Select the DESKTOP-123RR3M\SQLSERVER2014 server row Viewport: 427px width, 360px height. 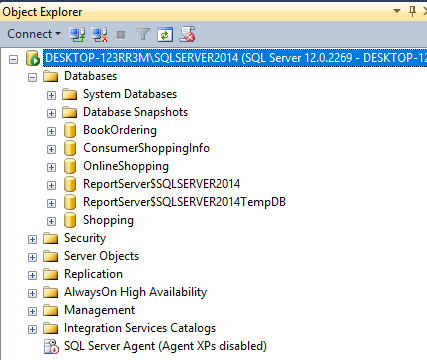[235, 58]
